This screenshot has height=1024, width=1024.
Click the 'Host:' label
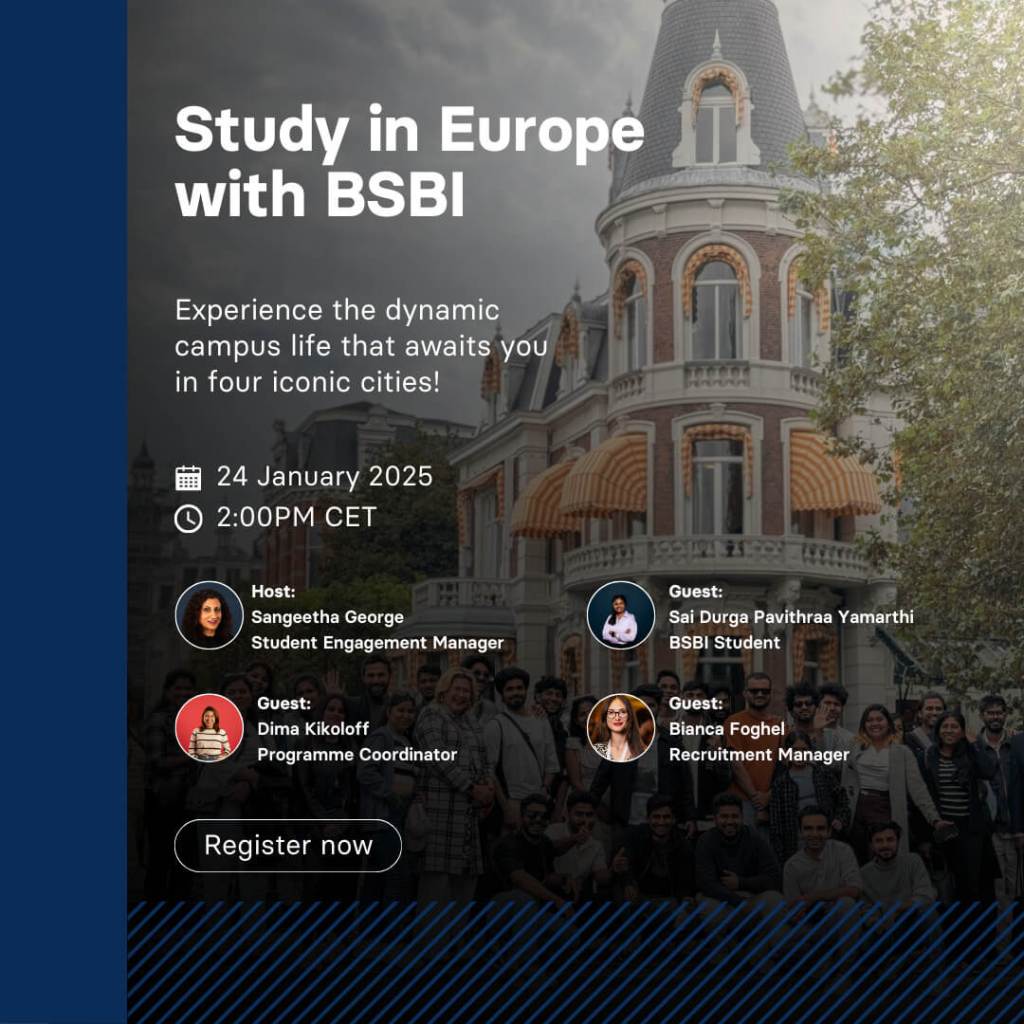point(273,592)
